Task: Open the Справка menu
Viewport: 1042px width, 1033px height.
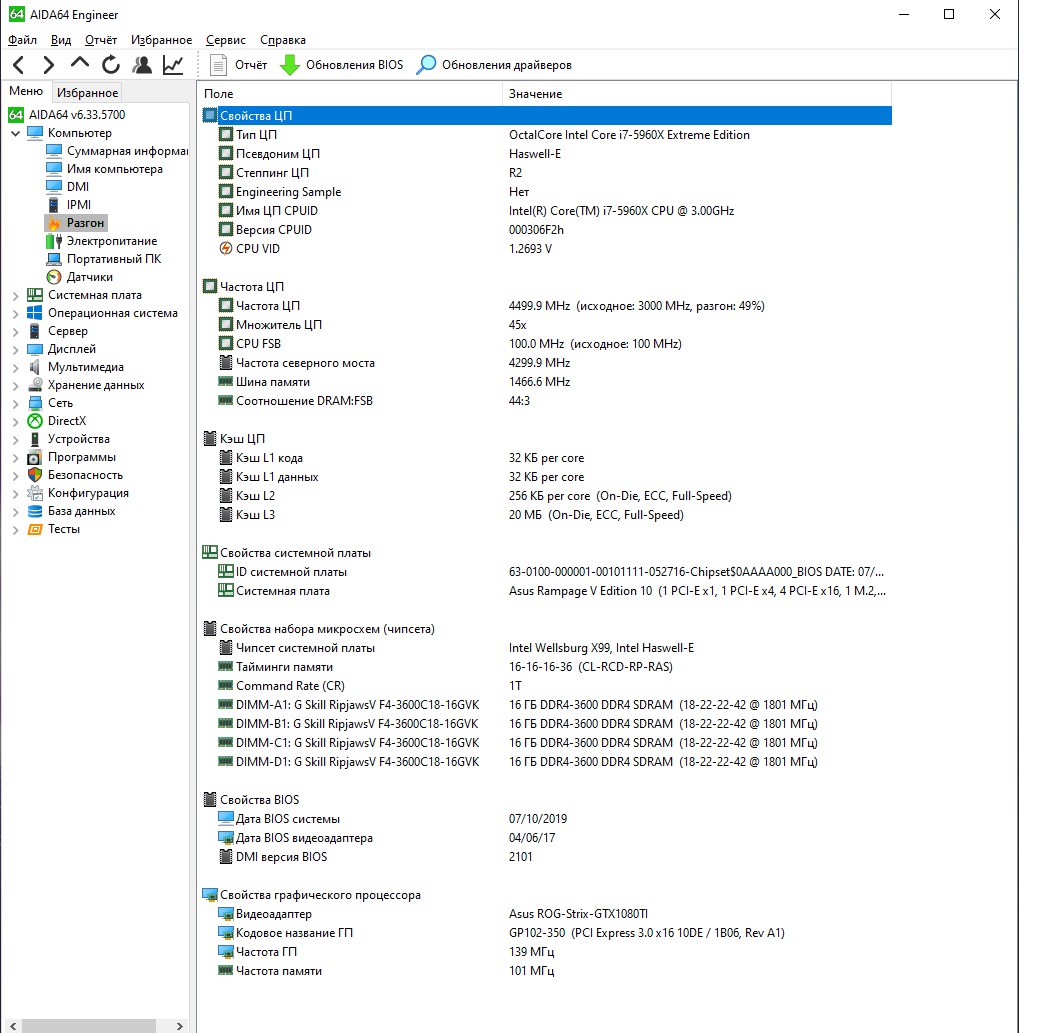Action: pyautogui.click(x=283, y=40)
